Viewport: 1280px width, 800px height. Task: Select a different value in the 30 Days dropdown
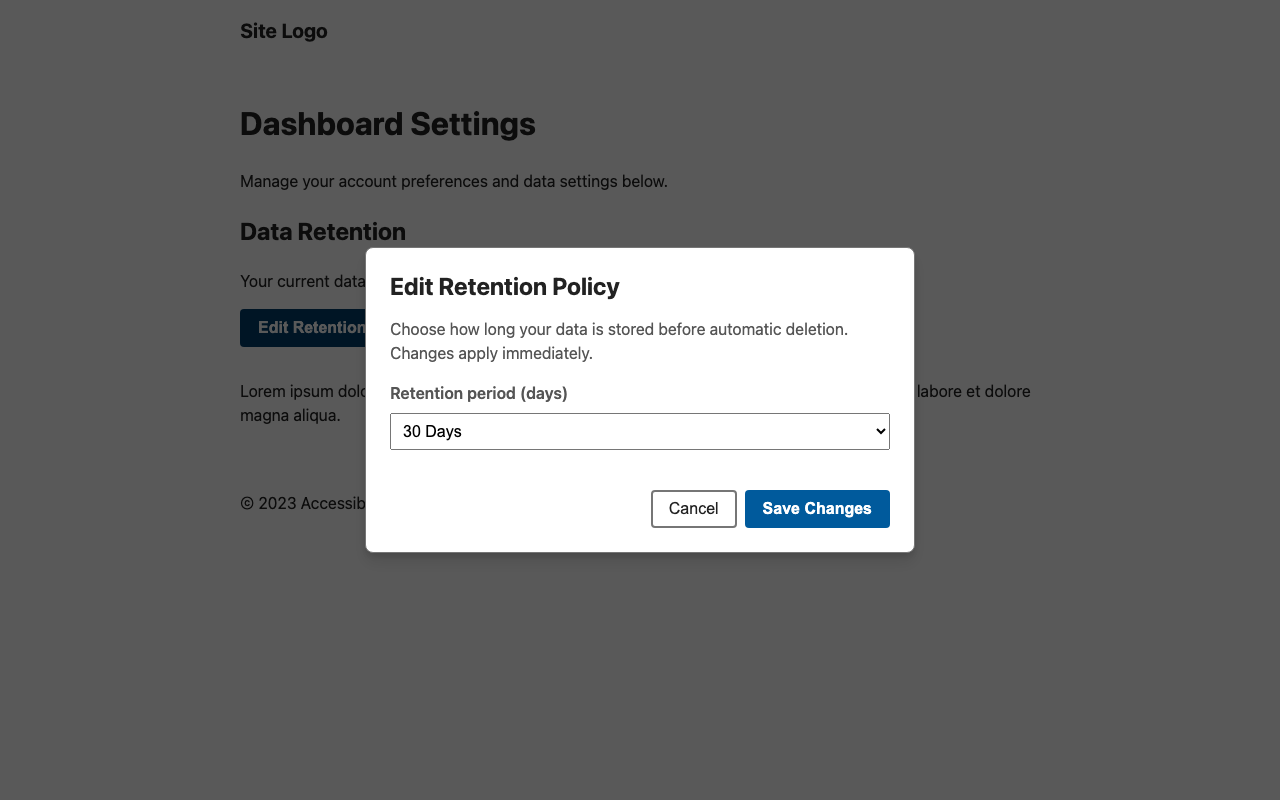click(640, 431)
